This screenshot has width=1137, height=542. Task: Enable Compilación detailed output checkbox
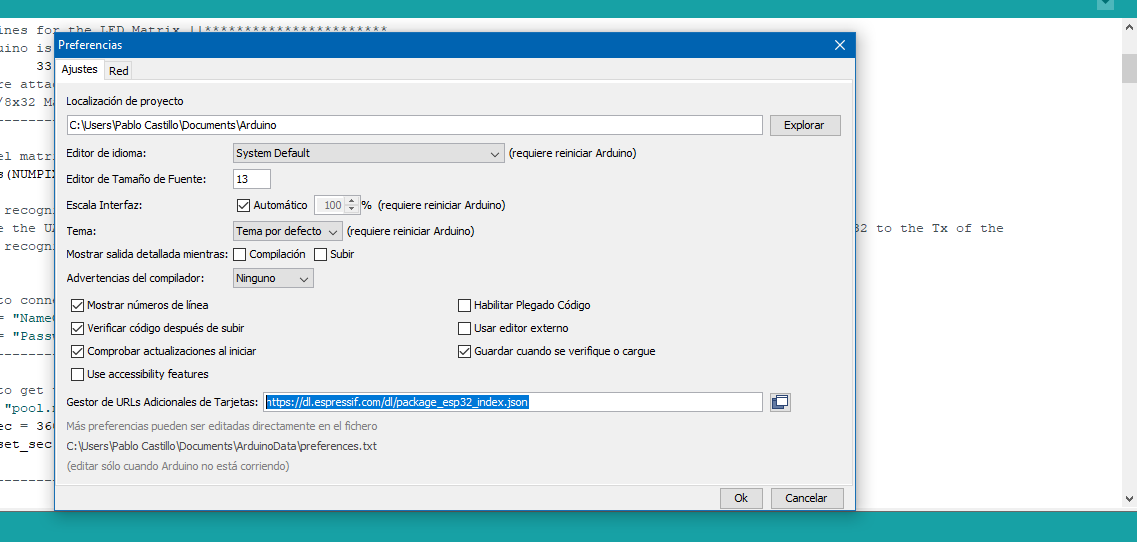[240, 255]
